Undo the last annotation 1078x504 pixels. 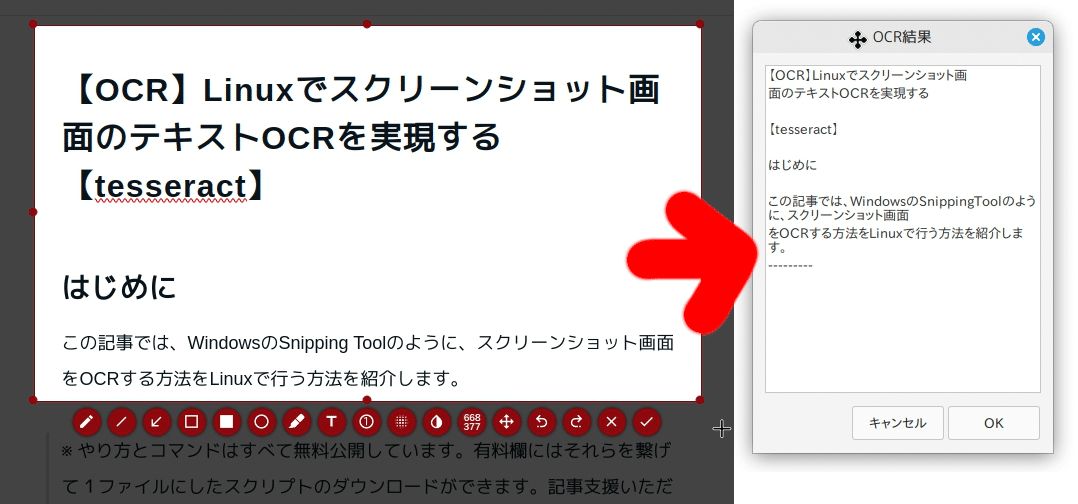click(x=542, y=422)
